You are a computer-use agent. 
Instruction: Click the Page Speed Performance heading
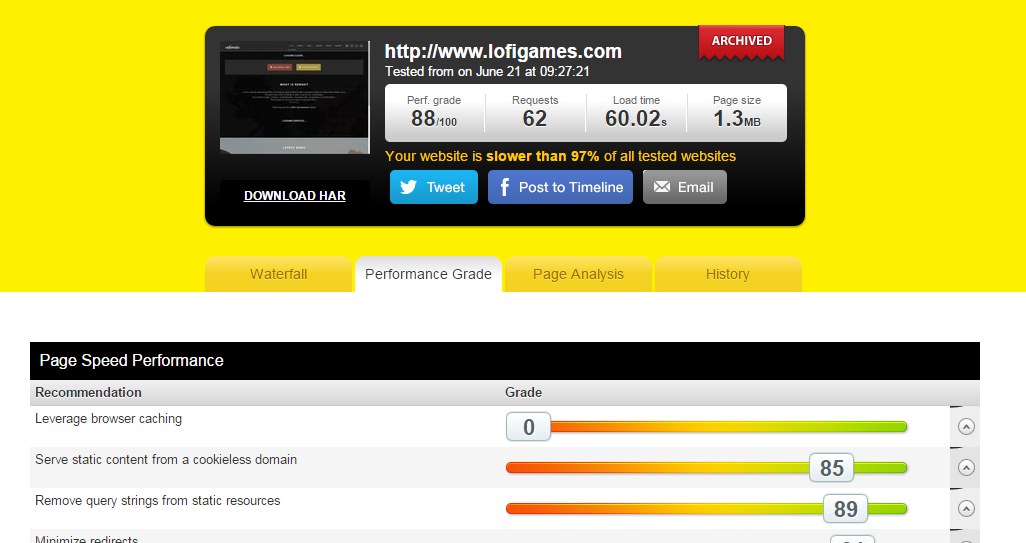[x=132, y=360]
